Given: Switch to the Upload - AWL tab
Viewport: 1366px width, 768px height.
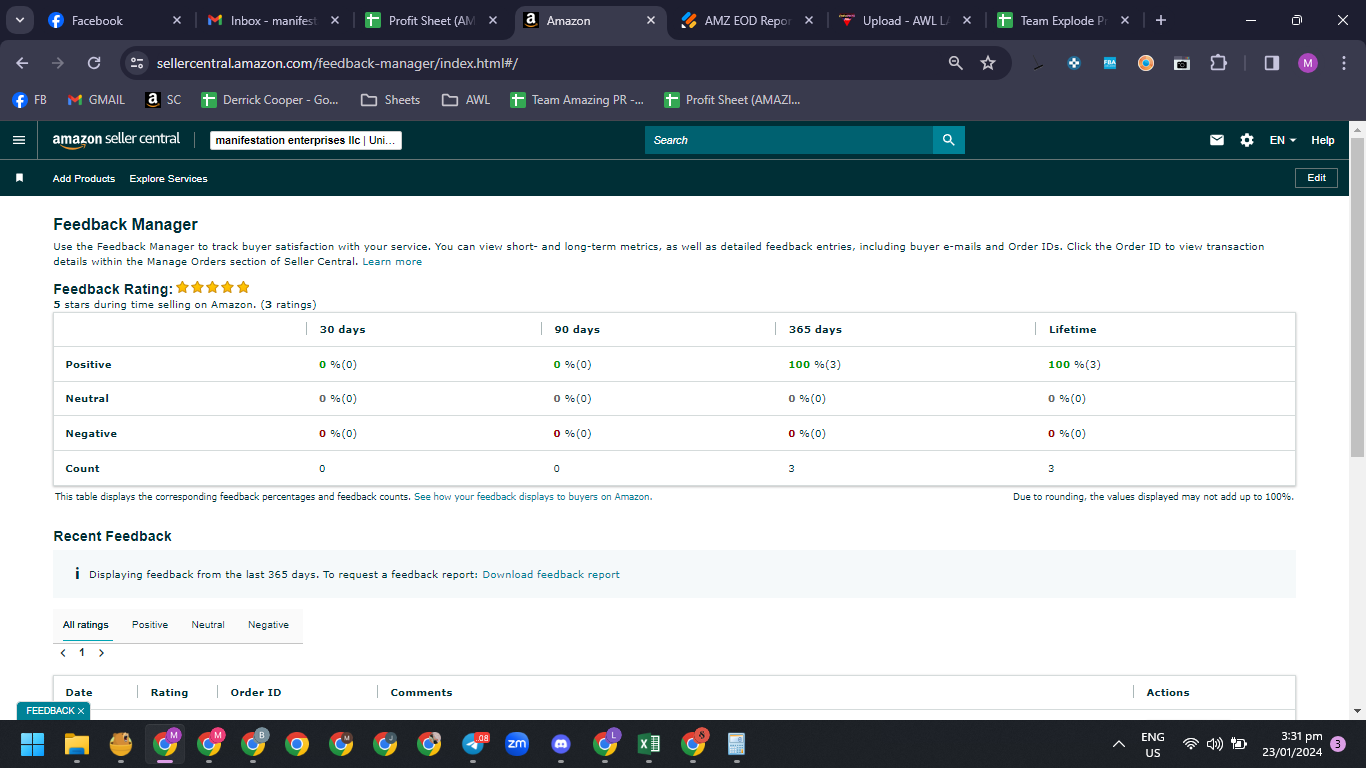Looking at the screenshot, I should tap(904, 20).
